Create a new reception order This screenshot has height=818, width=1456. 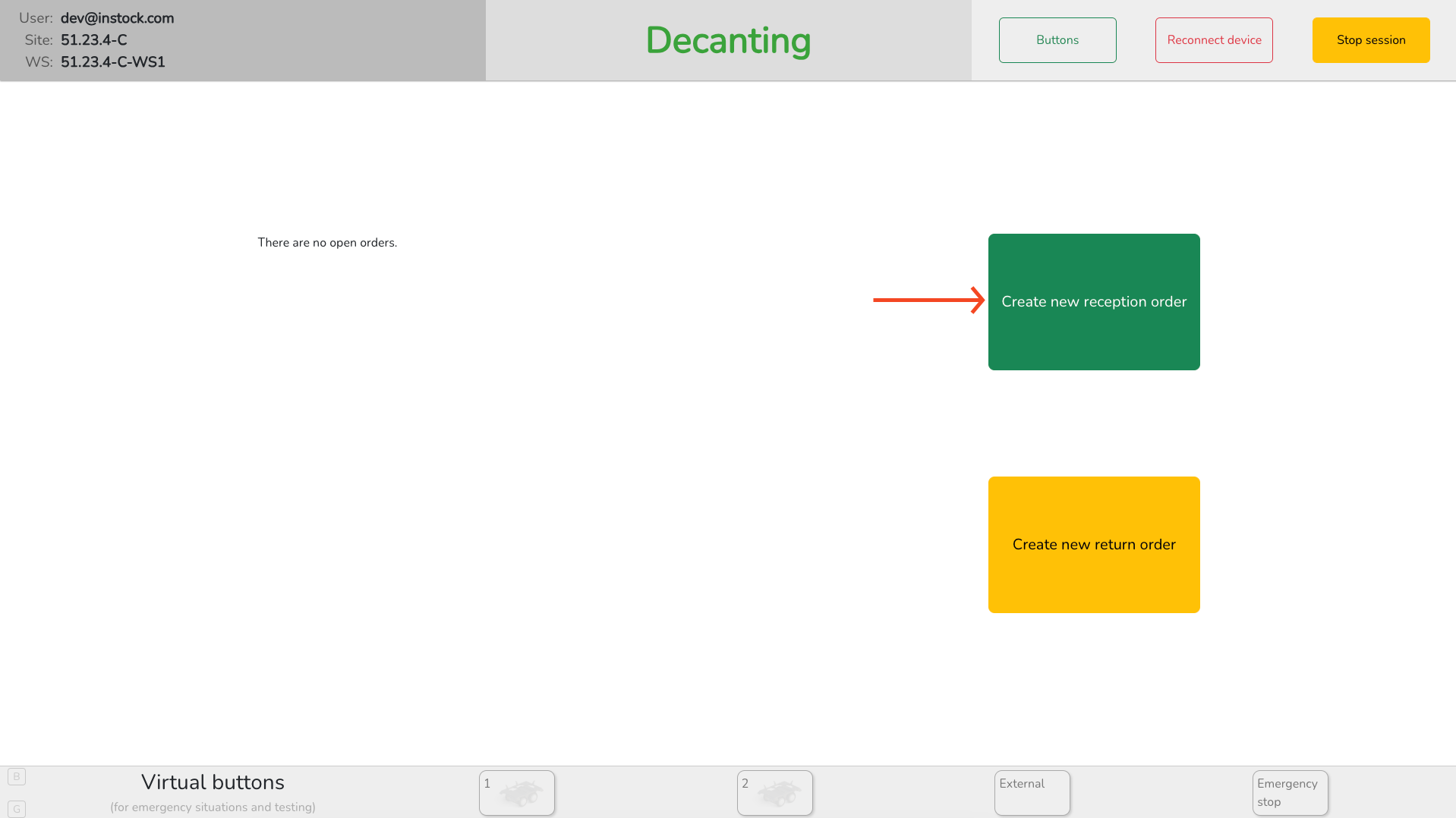[x=1094, y=302]
